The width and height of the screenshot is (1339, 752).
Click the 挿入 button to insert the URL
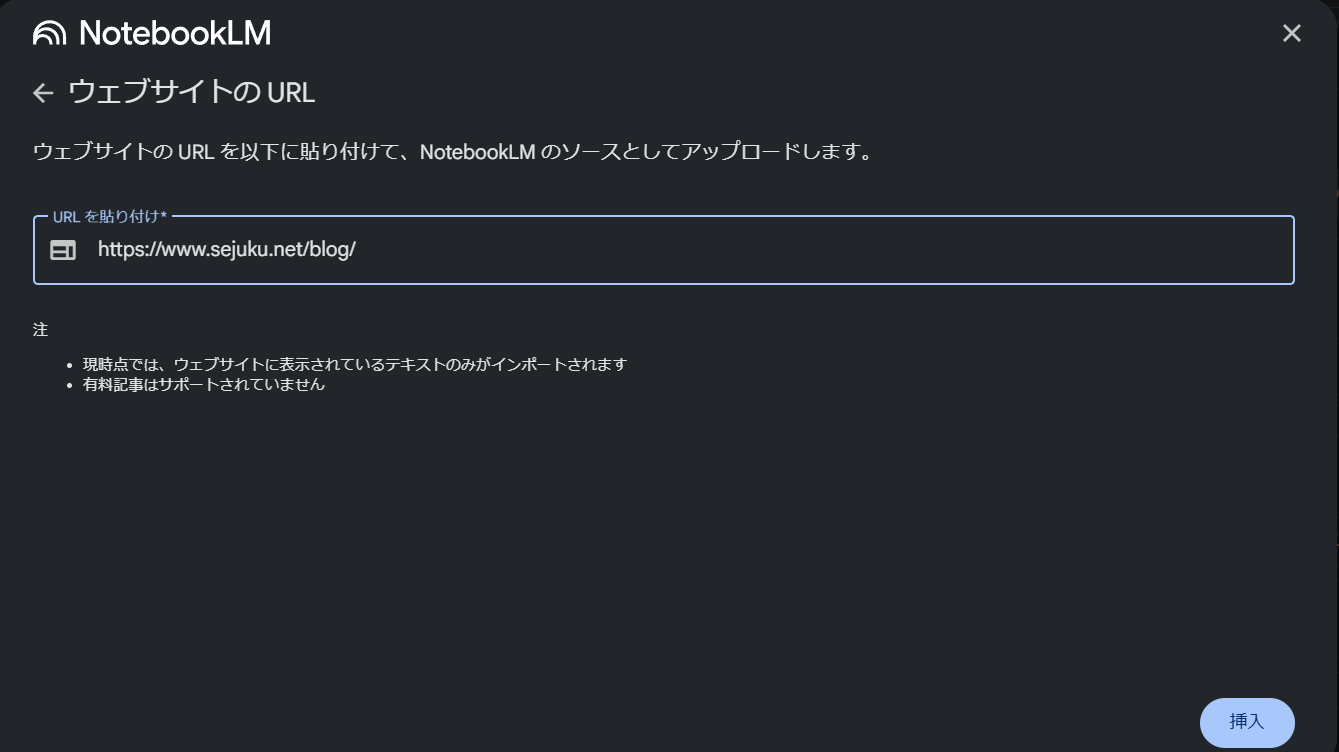click(1247, 722)
